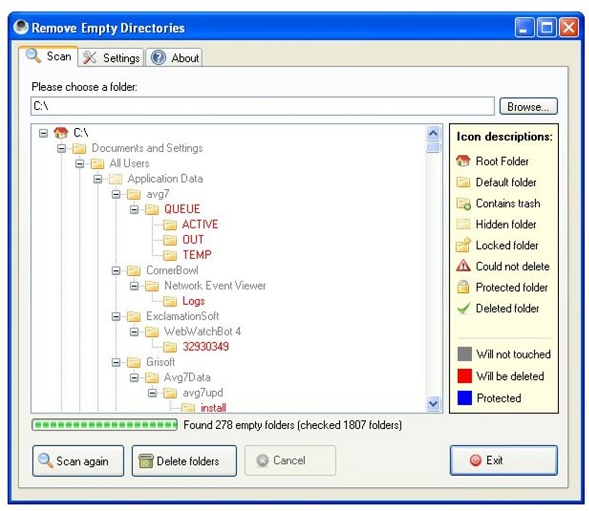Screen dimensions: 589x511
Task: Collapse the Grisoft folder node
Action: (116, 362)
